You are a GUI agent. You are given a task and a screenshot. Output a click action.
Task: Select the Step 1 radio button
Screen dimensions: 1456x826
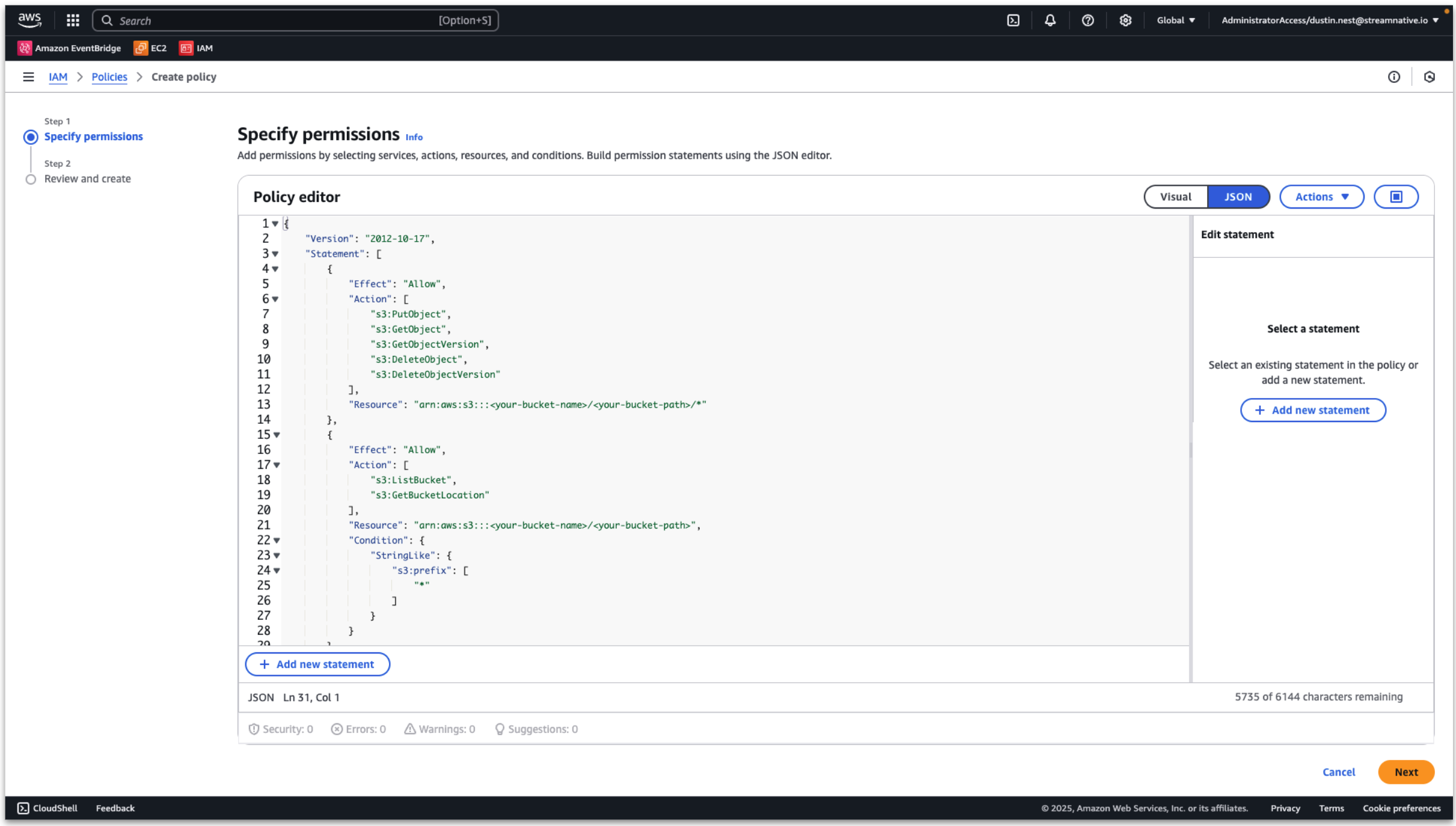click(x=31, y=136)
